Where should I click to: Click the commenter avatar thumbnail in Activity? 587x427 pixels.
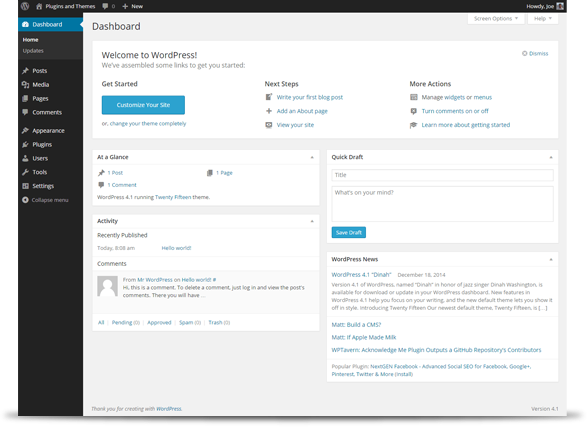pyautogui.click(x=107, y=286)
